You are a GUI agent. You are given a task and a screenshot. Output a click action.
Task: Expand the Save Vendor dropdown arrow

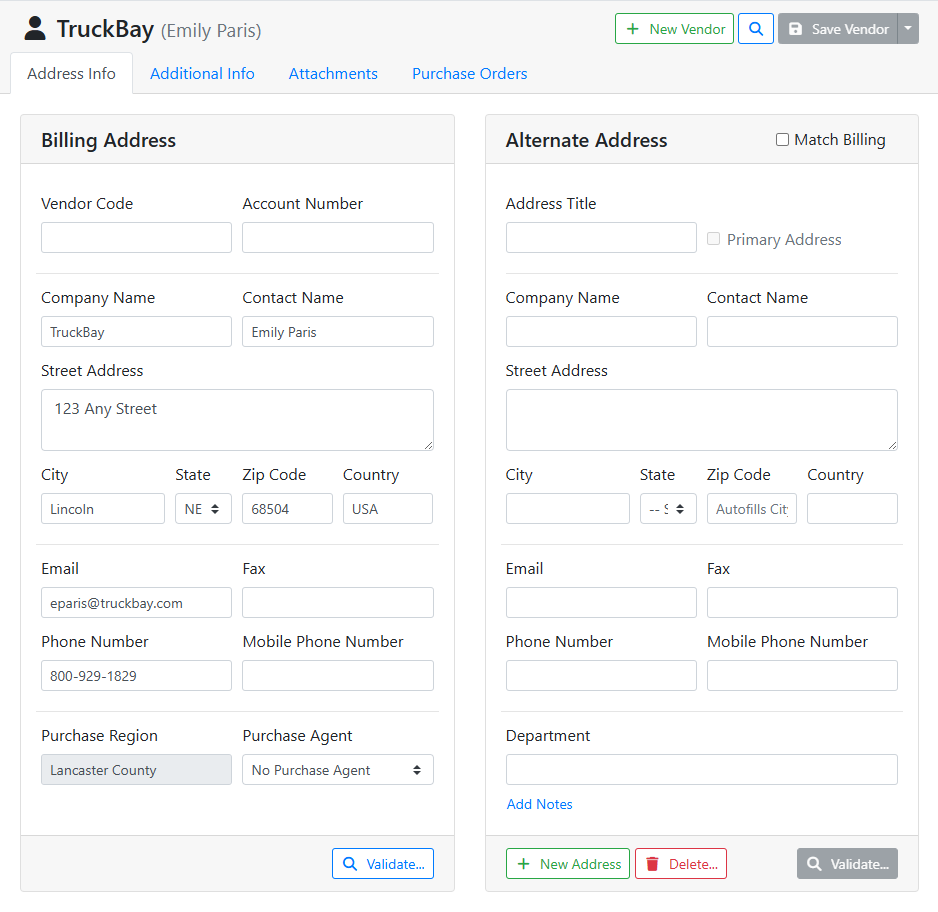click(908, 29)
